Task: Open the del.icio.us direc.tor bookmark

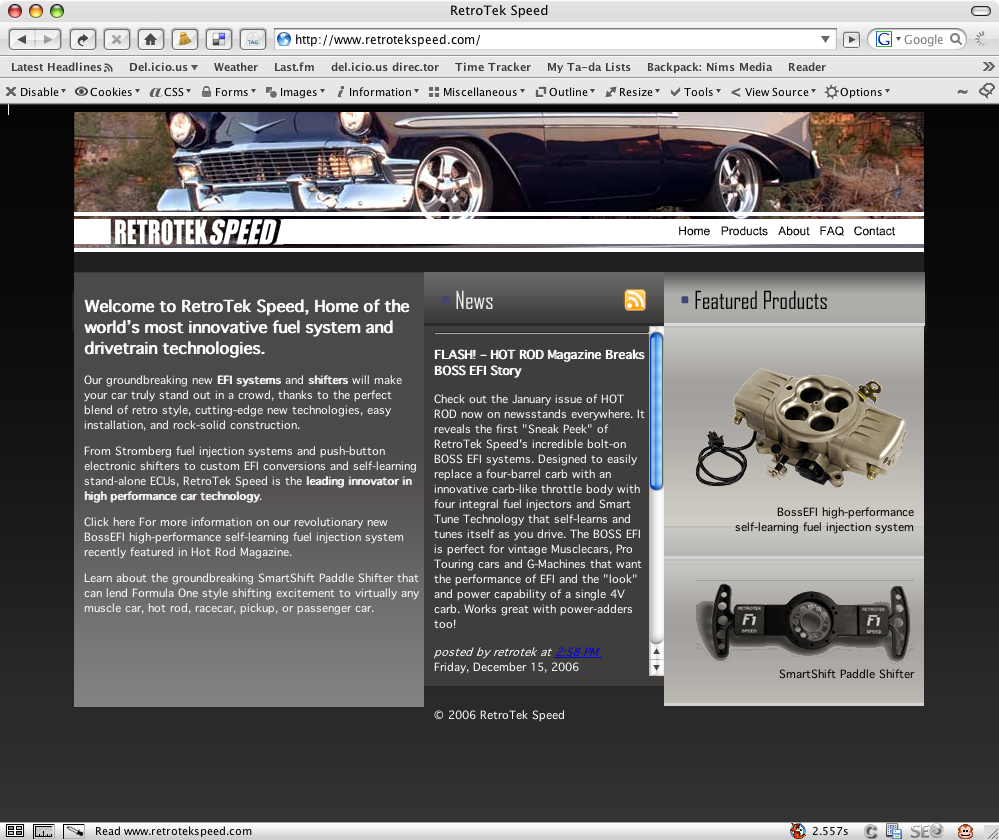Action: 385,67
